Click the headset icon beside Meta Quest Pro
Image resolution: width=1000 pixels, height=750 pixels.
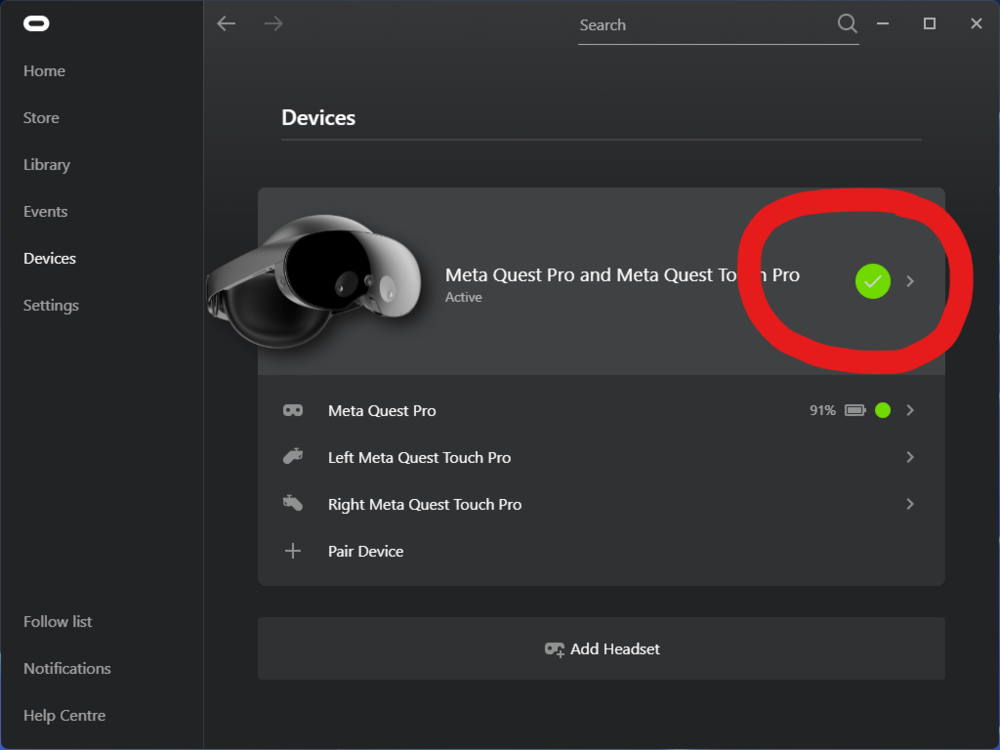(x=293, y=410)
